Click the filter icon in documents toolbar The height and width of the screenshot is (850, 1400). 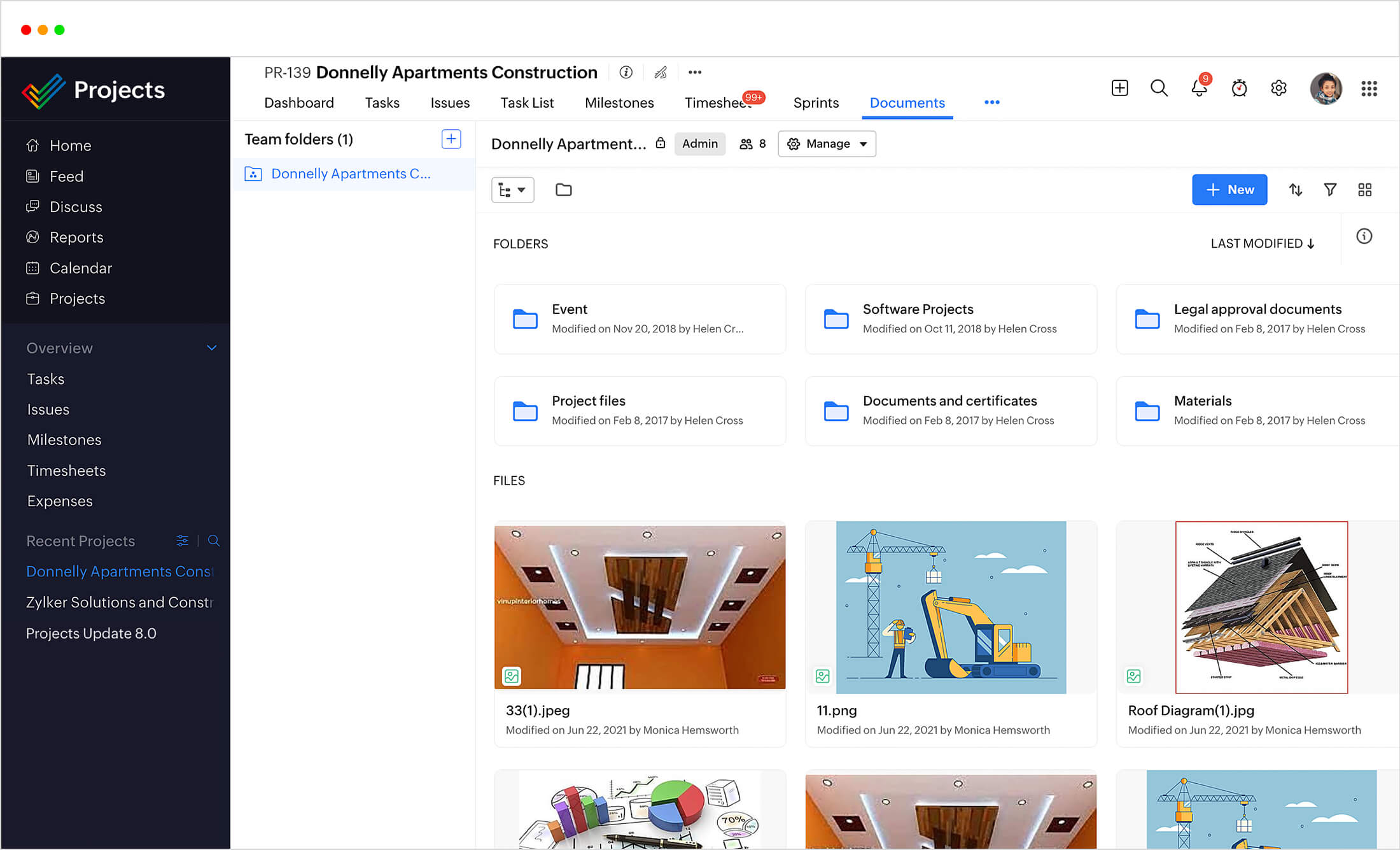point(1331,189)
